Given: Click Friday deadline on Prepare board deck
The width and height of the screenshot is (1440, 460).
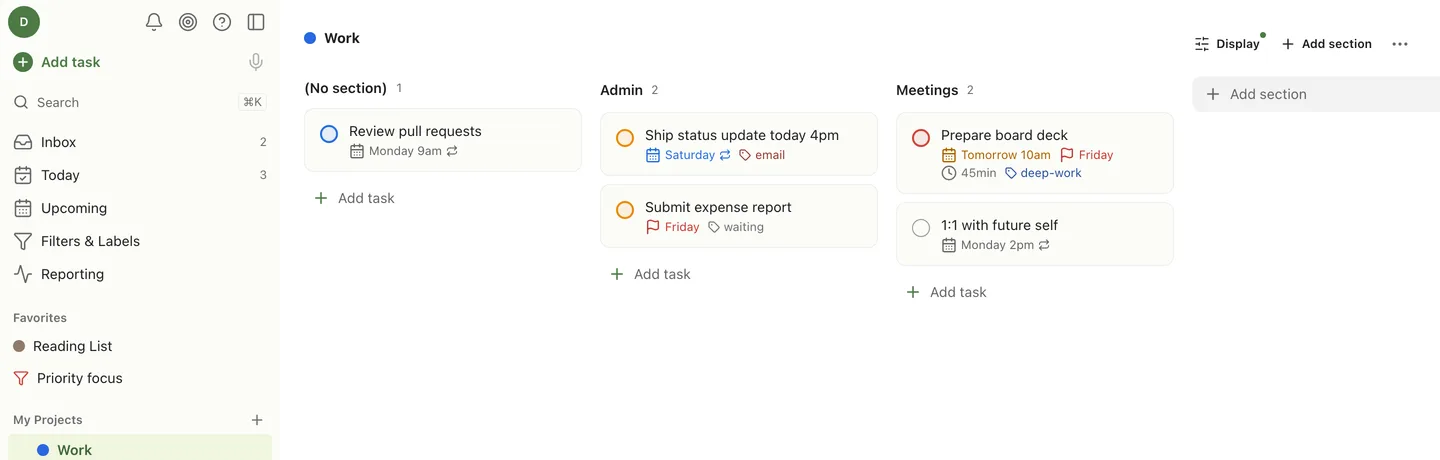Looking at the screenshot, I should click(1087, 155).
